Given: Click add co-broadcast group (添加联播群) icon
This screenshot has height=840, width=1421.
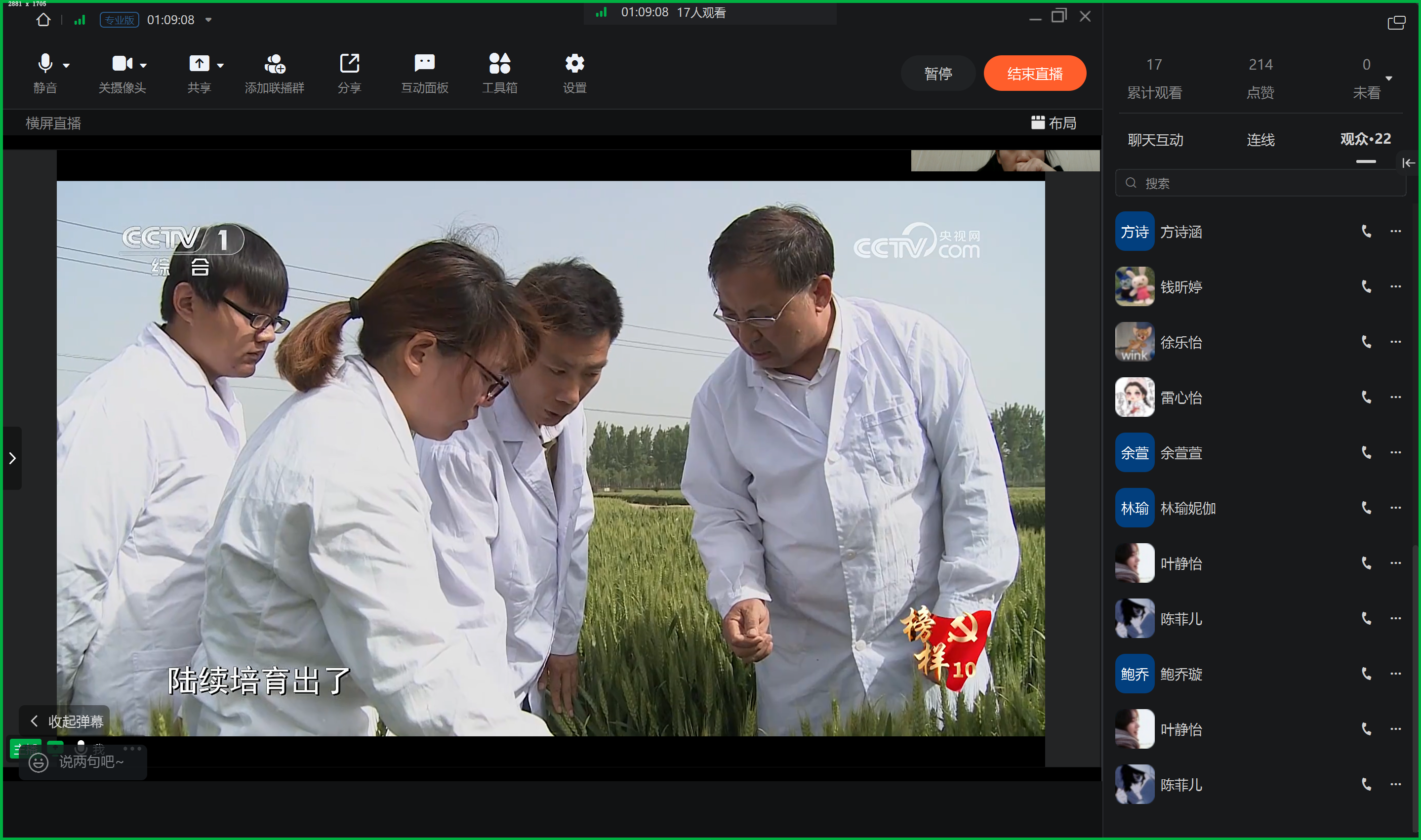Looking at the screenshot, I should (x=275, y=63).
